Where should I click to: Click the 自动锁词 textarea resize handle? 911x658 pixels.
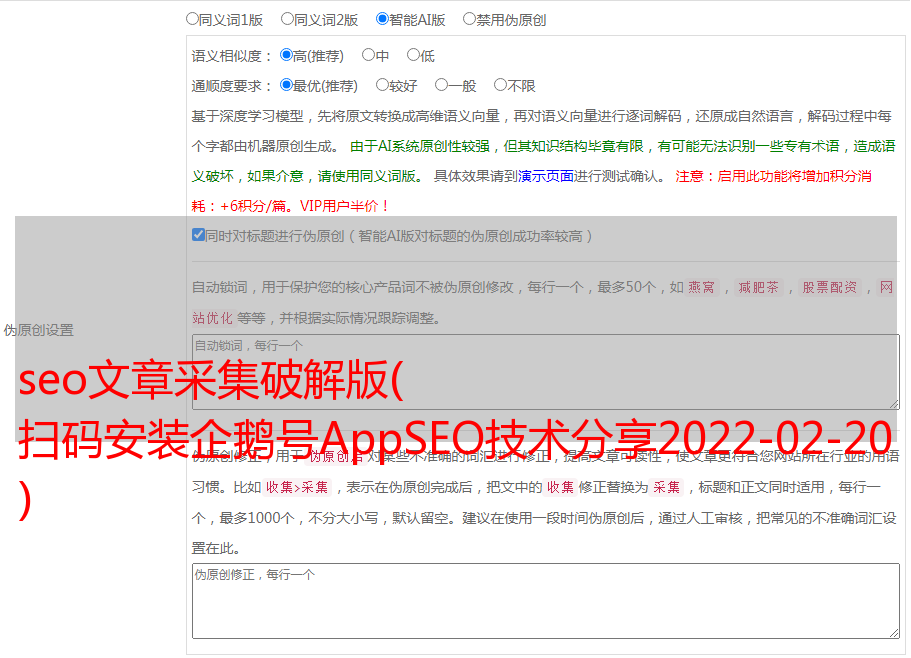pyautogui.click(x=894, y=404)
